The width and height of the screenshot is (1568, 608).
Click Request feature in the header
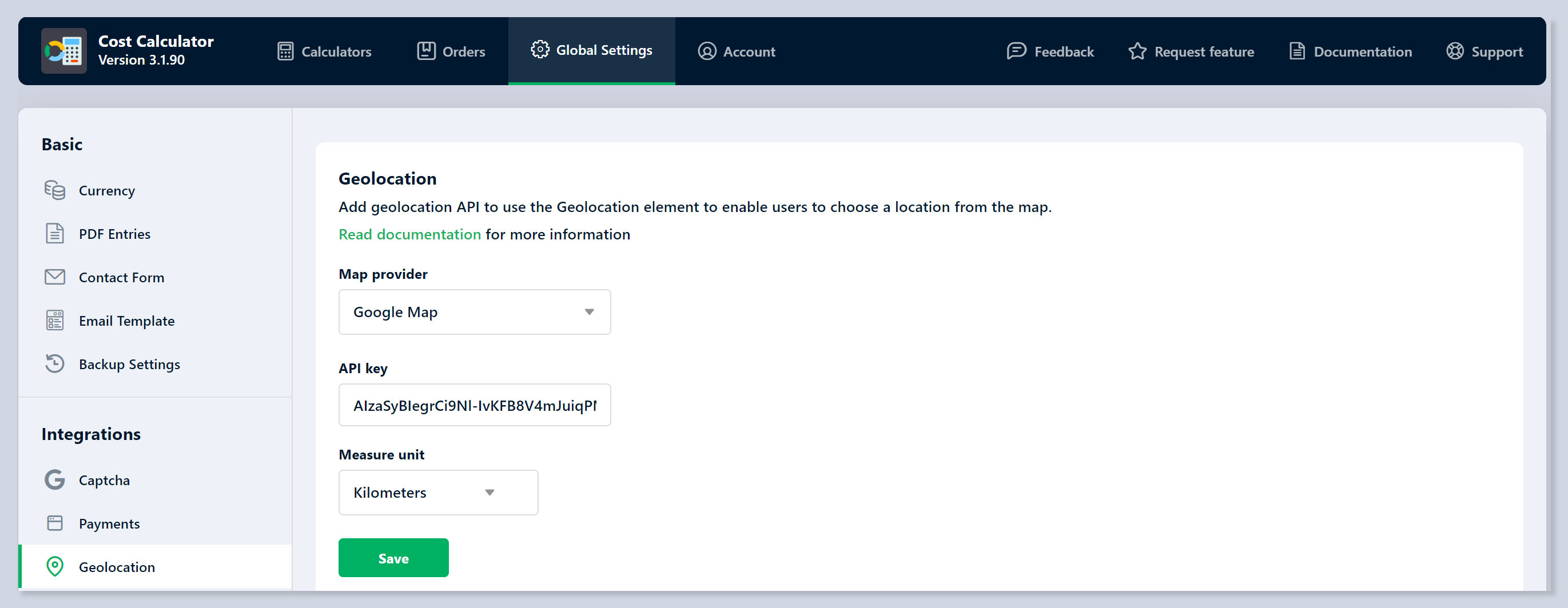click(x=1191, y=51)
